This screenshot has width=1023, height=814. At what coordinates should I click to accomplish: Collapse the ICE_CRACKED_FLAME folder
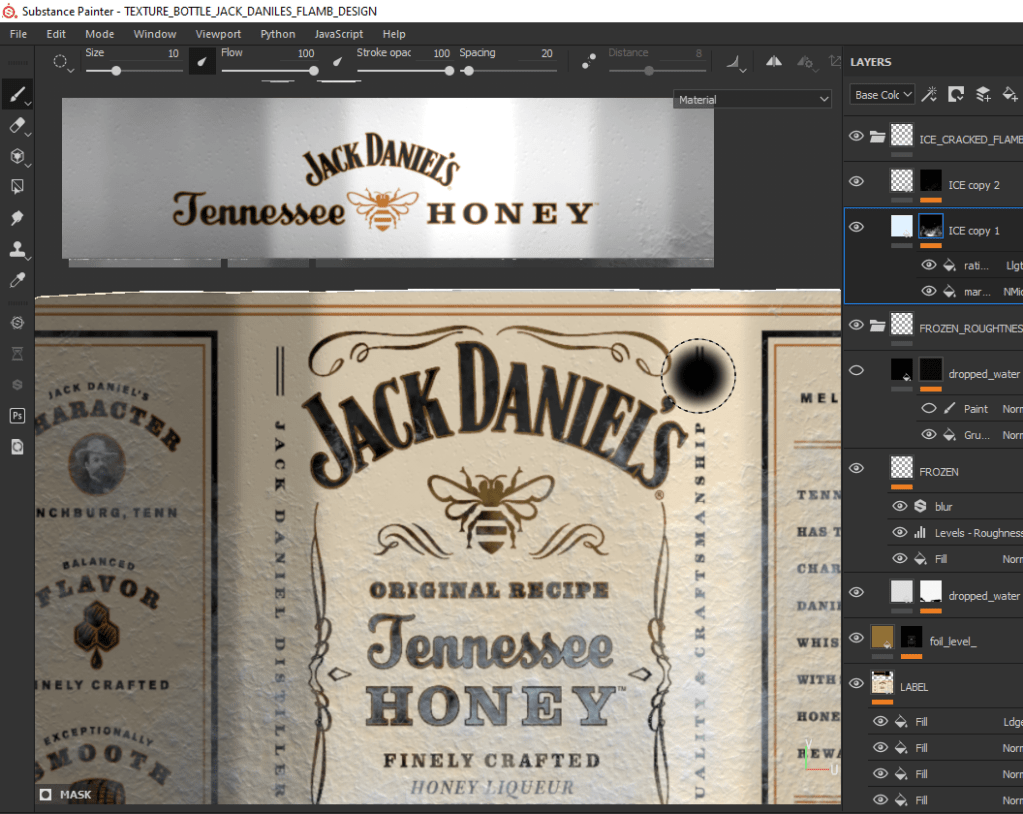(x=877, y=137)
